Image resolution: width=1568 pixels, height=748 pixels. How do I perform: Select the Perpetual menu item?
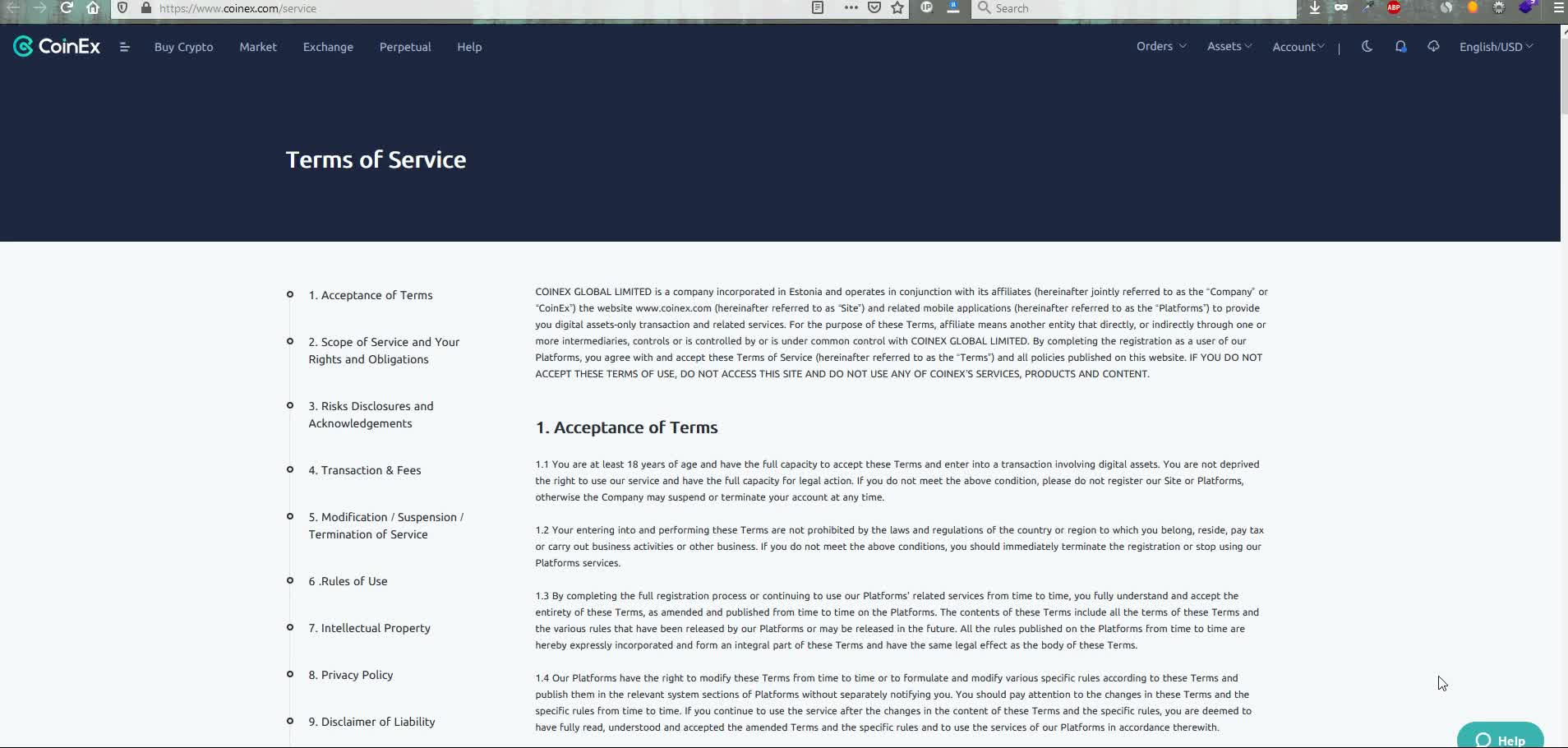coord(405,47)
